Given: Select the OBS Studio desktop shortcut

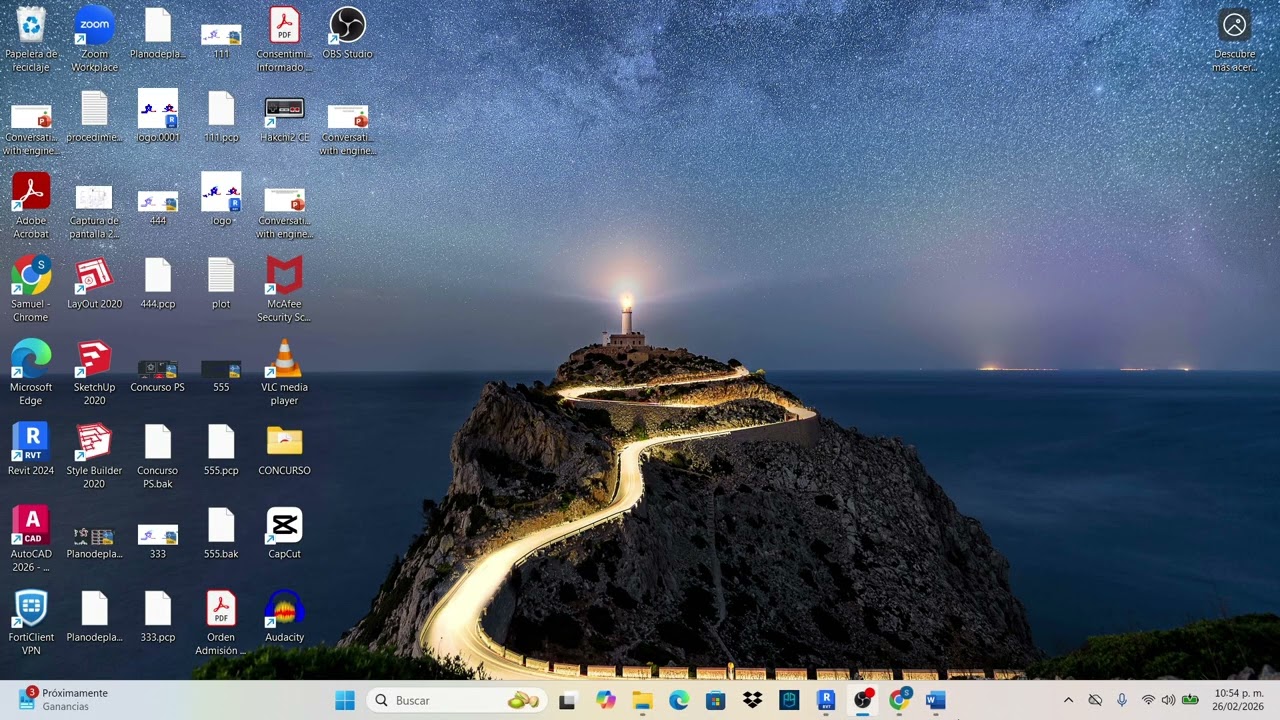Looking at the screenshot, I should [347, 33].
